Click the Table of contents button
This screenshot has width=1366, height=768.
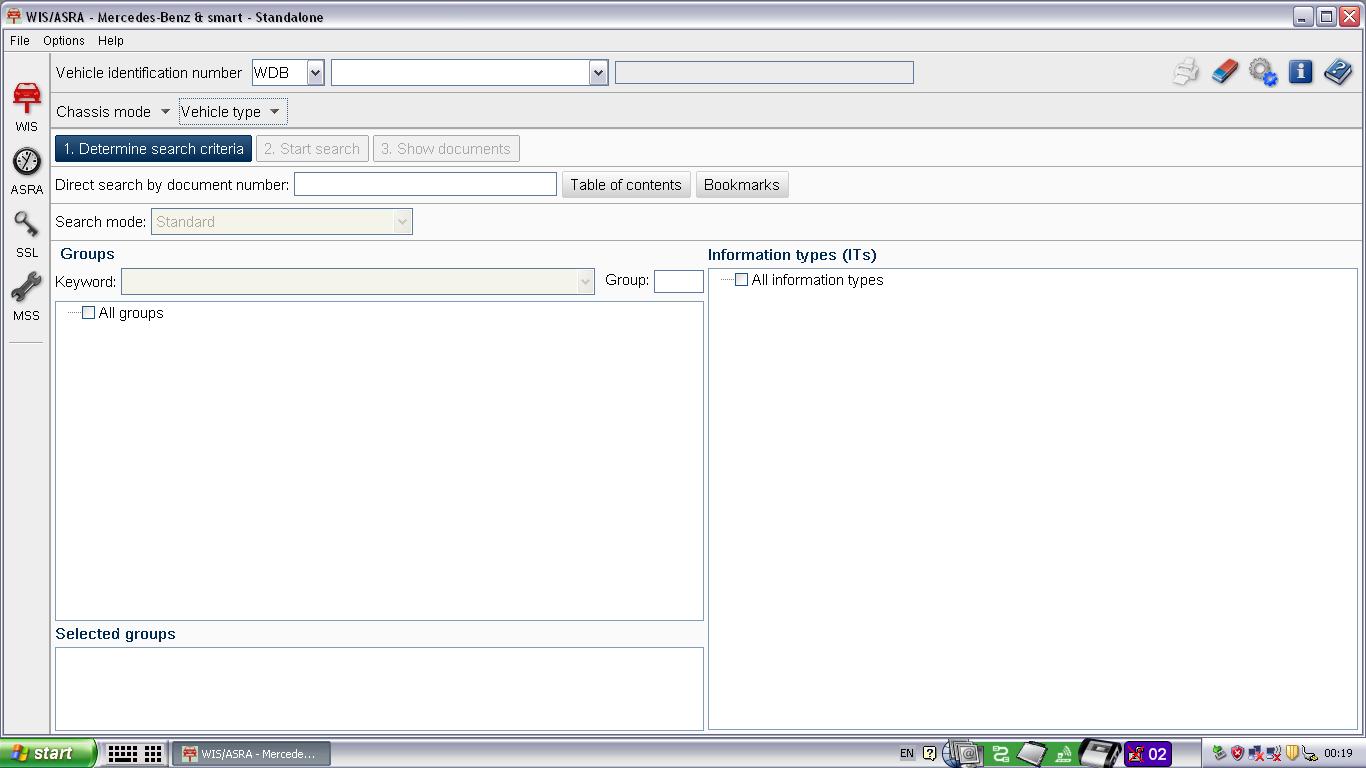click(626, 185)
